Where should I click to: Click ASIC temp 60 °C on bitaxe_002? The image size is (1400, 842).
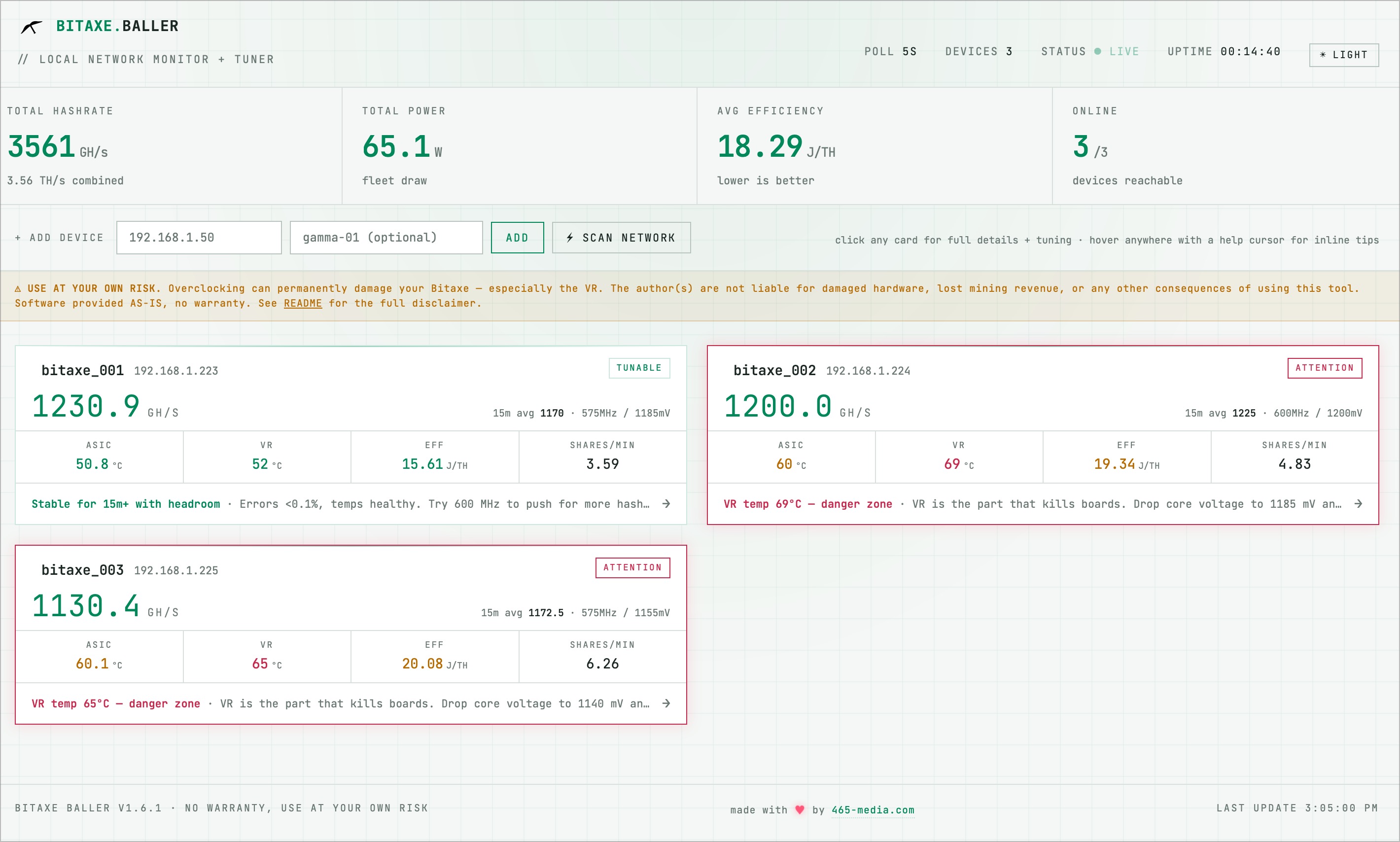click(x=791, y=464)
